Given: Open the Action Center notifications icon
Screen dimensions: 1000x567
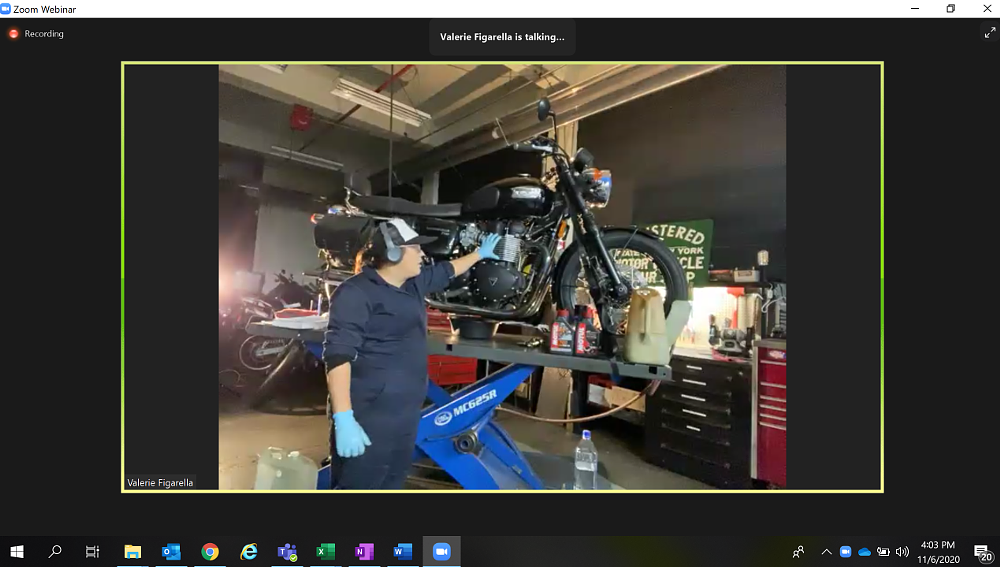Looking at the screenshot, I should click(982, 552).
